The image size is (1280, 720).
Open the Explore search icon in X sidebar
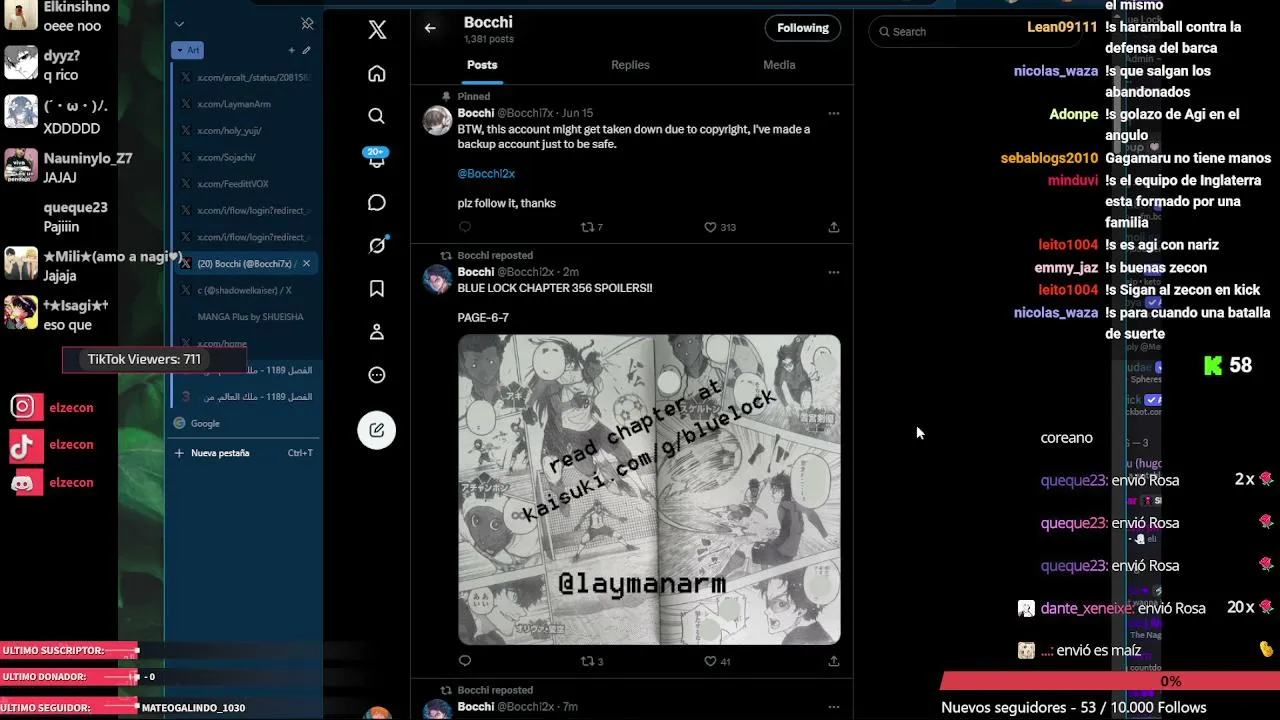(377, 116)
